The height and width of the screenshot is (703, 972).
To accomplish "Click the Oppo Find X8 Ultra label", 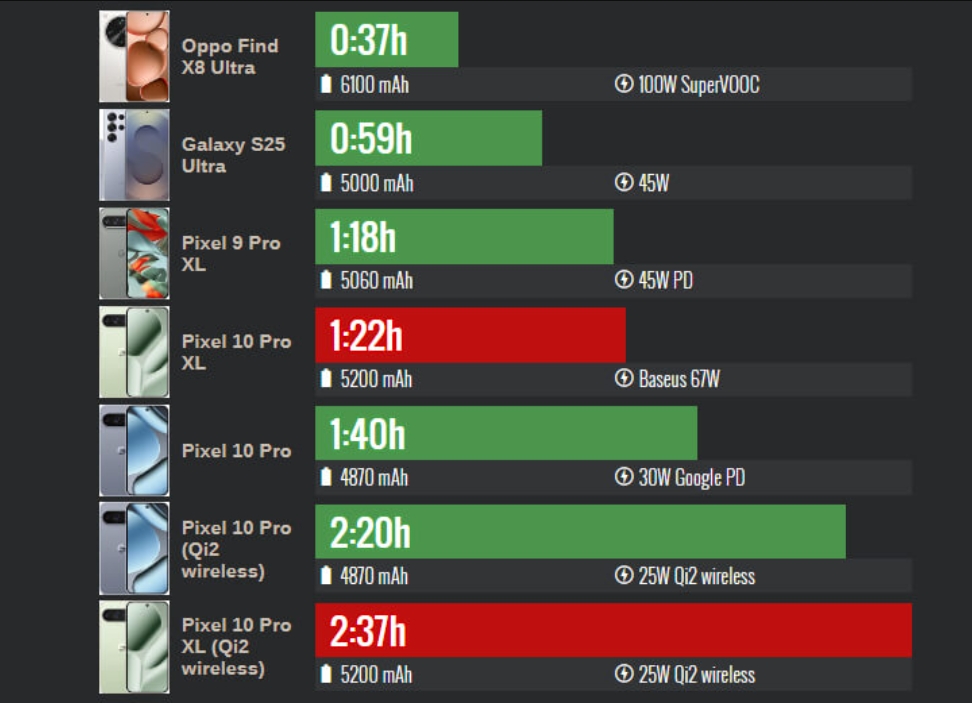I will (x=230, y=57).
